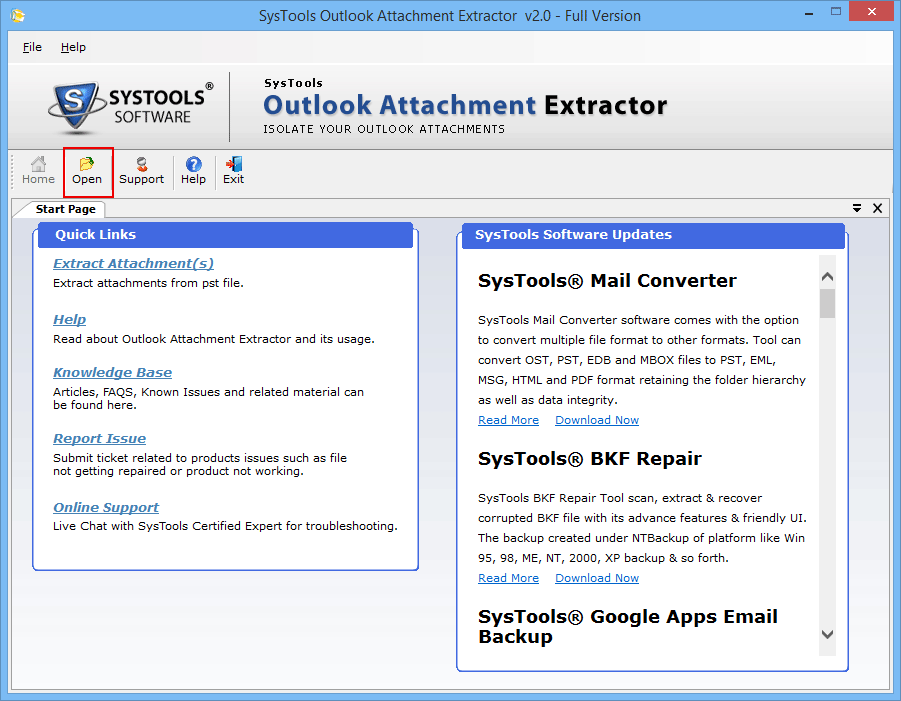Screen dimensions: 901x701
Task: Click Read More under Mail Converter
Action: (508, 420)
